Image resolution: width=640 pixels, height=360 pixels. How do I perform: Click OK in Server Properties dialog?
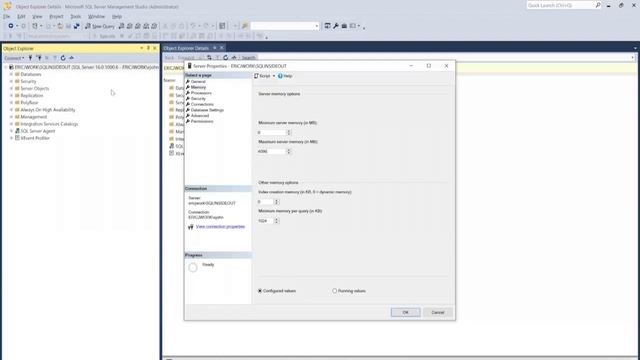click(x=405, y=312)
